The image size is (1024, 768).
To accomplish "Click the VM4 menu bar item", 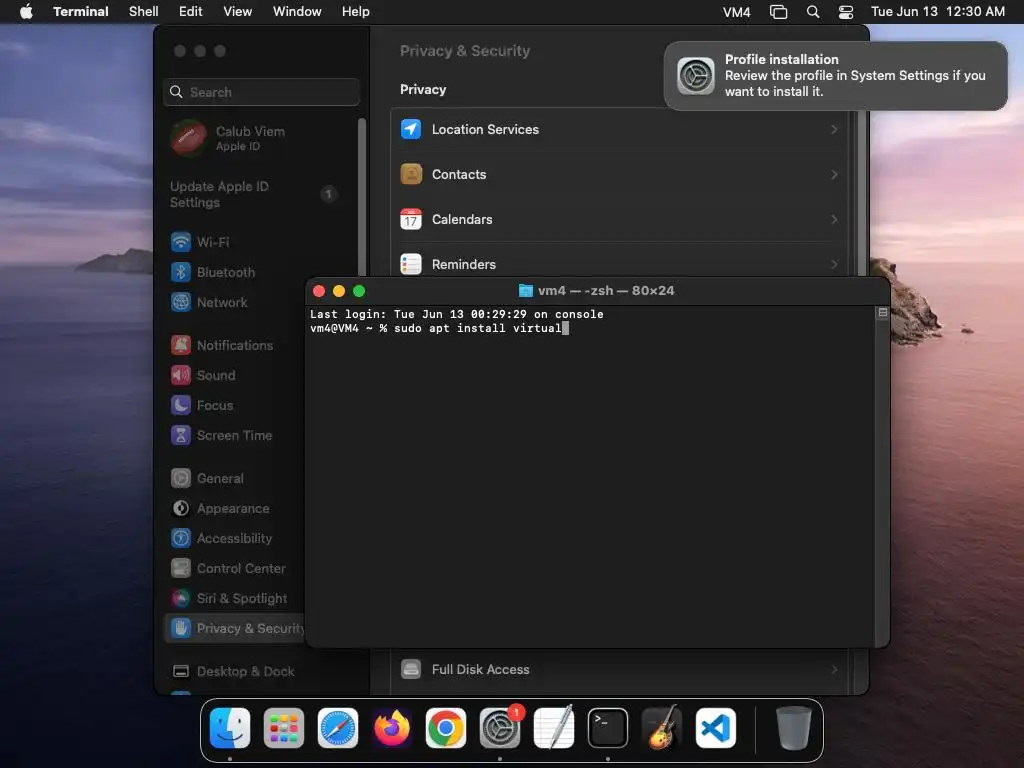I will pyautogui.click(x=736, y=11).
